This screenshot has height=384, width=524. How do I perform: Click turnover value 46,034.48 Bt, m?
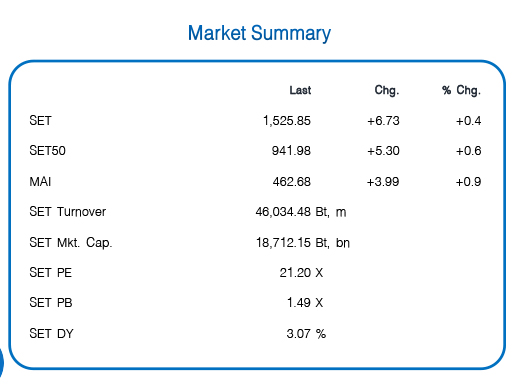[301, 212]
